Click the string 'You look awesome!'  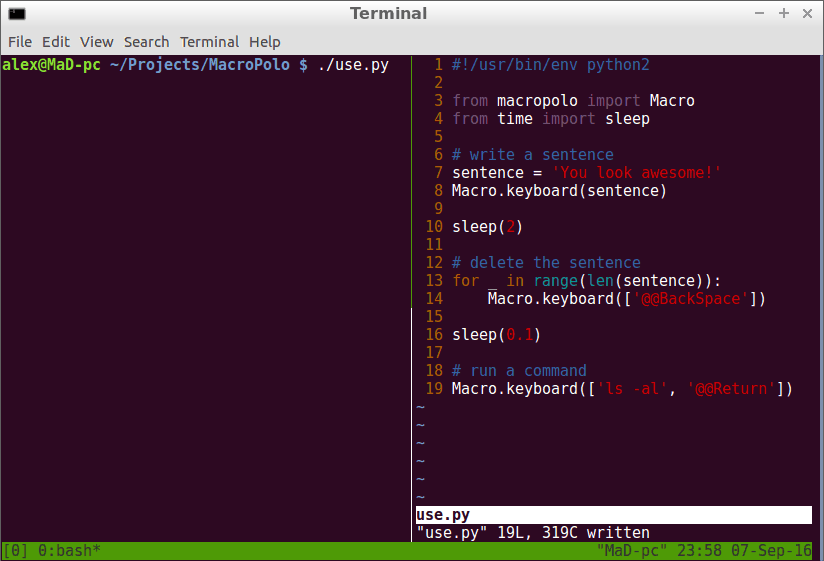click(636, 173)
